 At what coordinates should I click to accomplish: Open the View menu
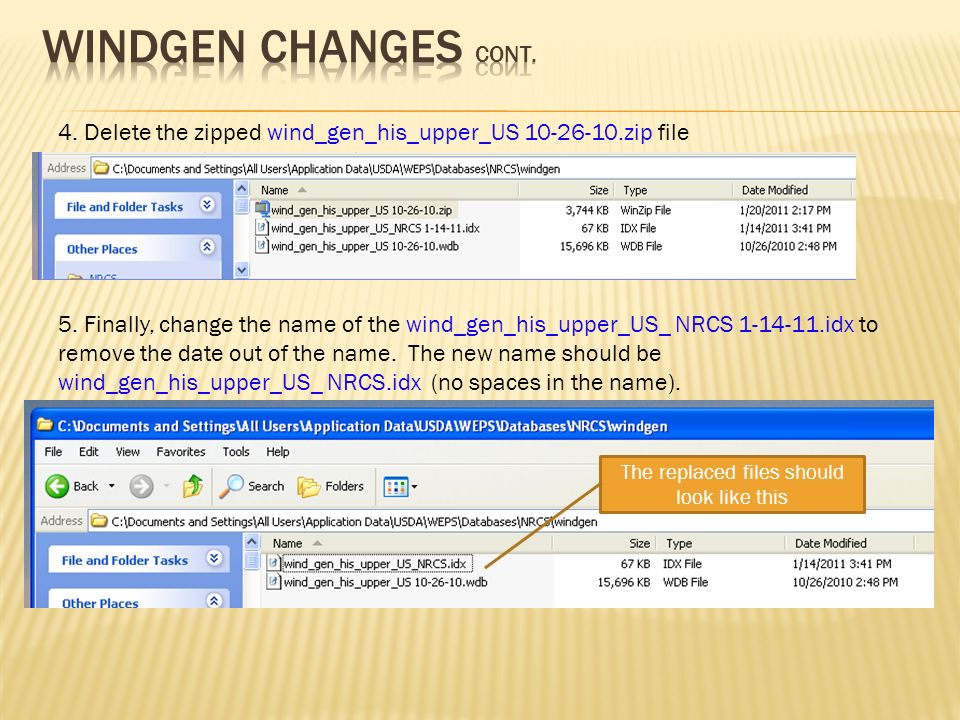pos(127,452)
